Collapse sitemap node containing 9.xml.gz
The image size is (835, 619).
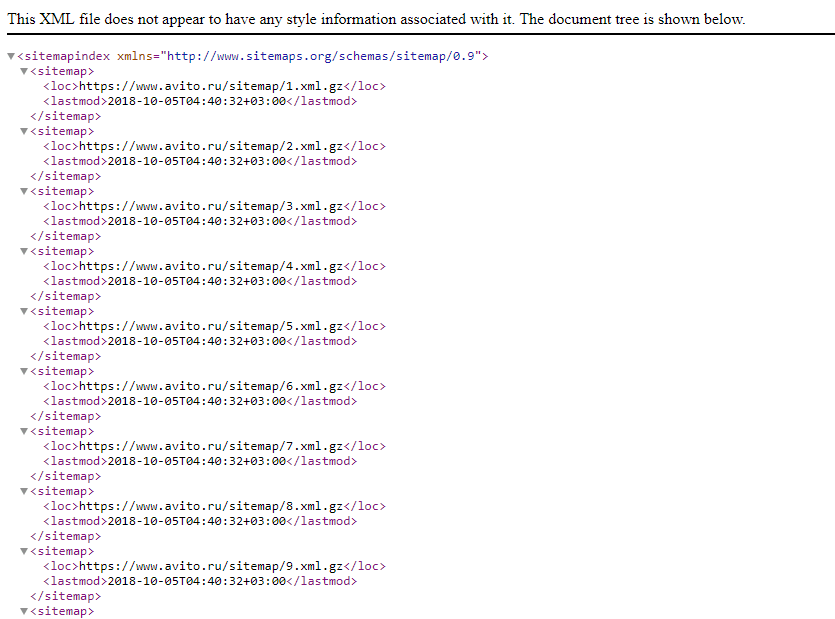point(24,551)
